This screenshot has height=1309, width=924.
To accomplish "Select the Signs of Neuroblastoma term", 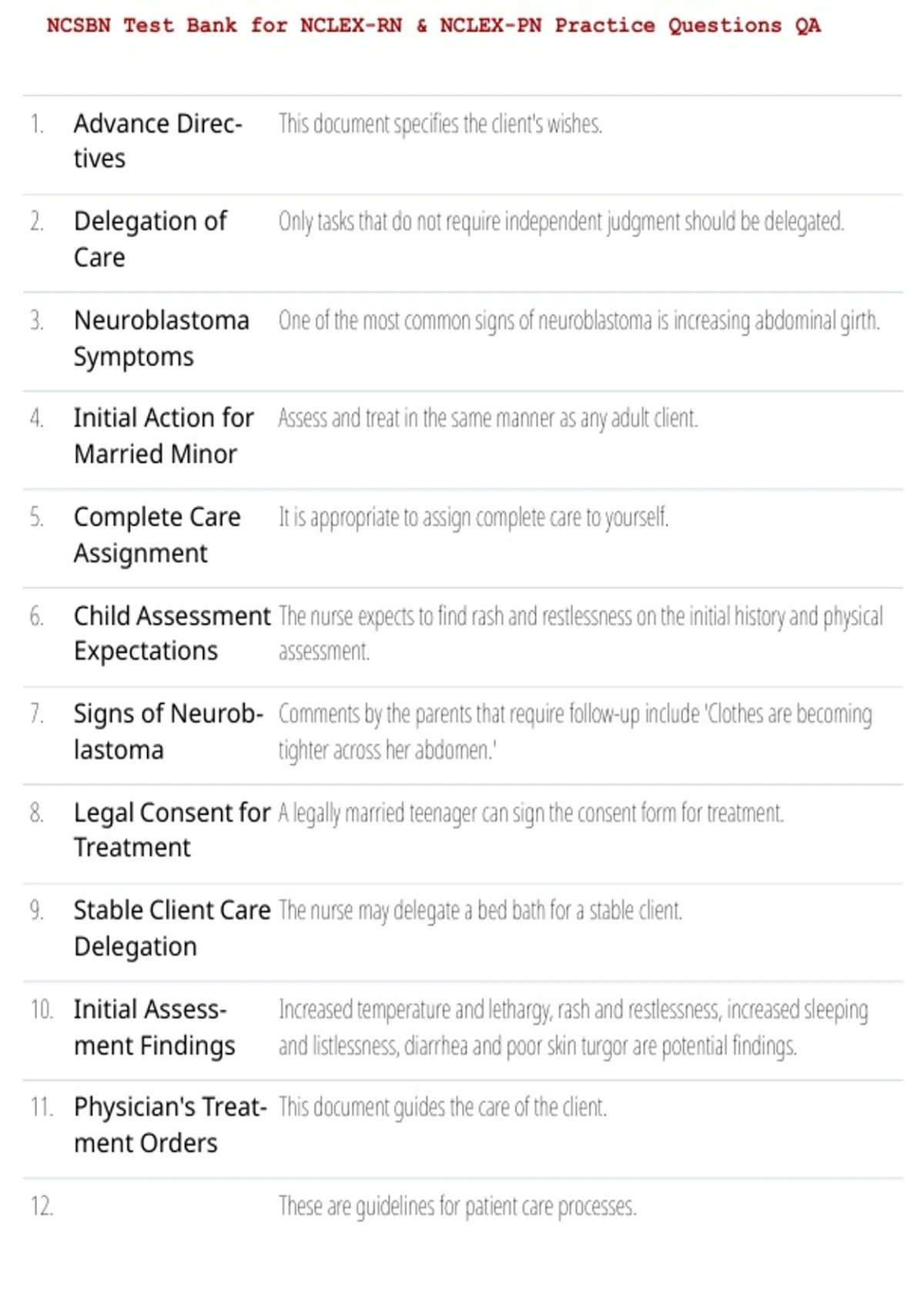I will (169, 731).
